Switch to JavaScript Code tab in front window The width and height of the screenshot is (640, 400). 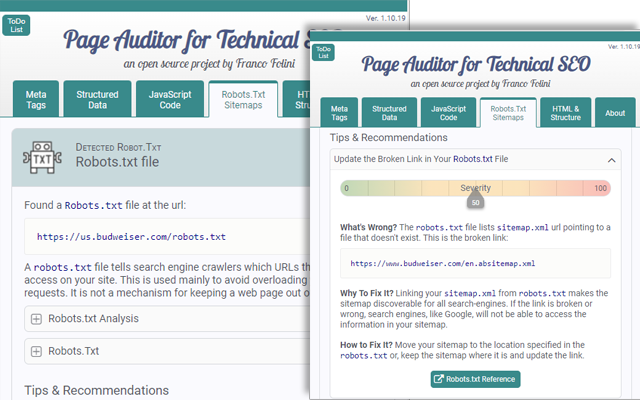pos(448,113)
